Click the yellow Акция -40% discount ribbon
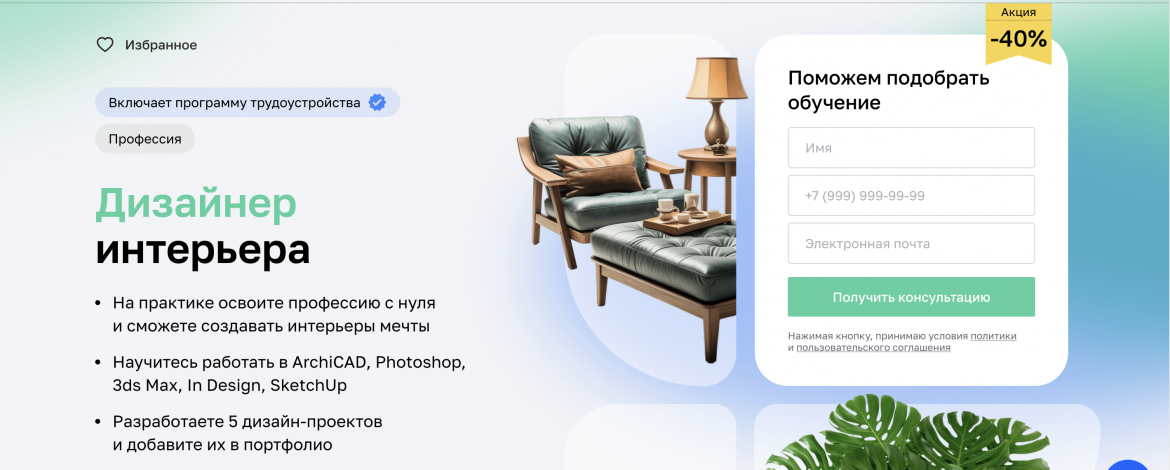The height and width of the screenshot is (470, 1170). click(1019, 32)
